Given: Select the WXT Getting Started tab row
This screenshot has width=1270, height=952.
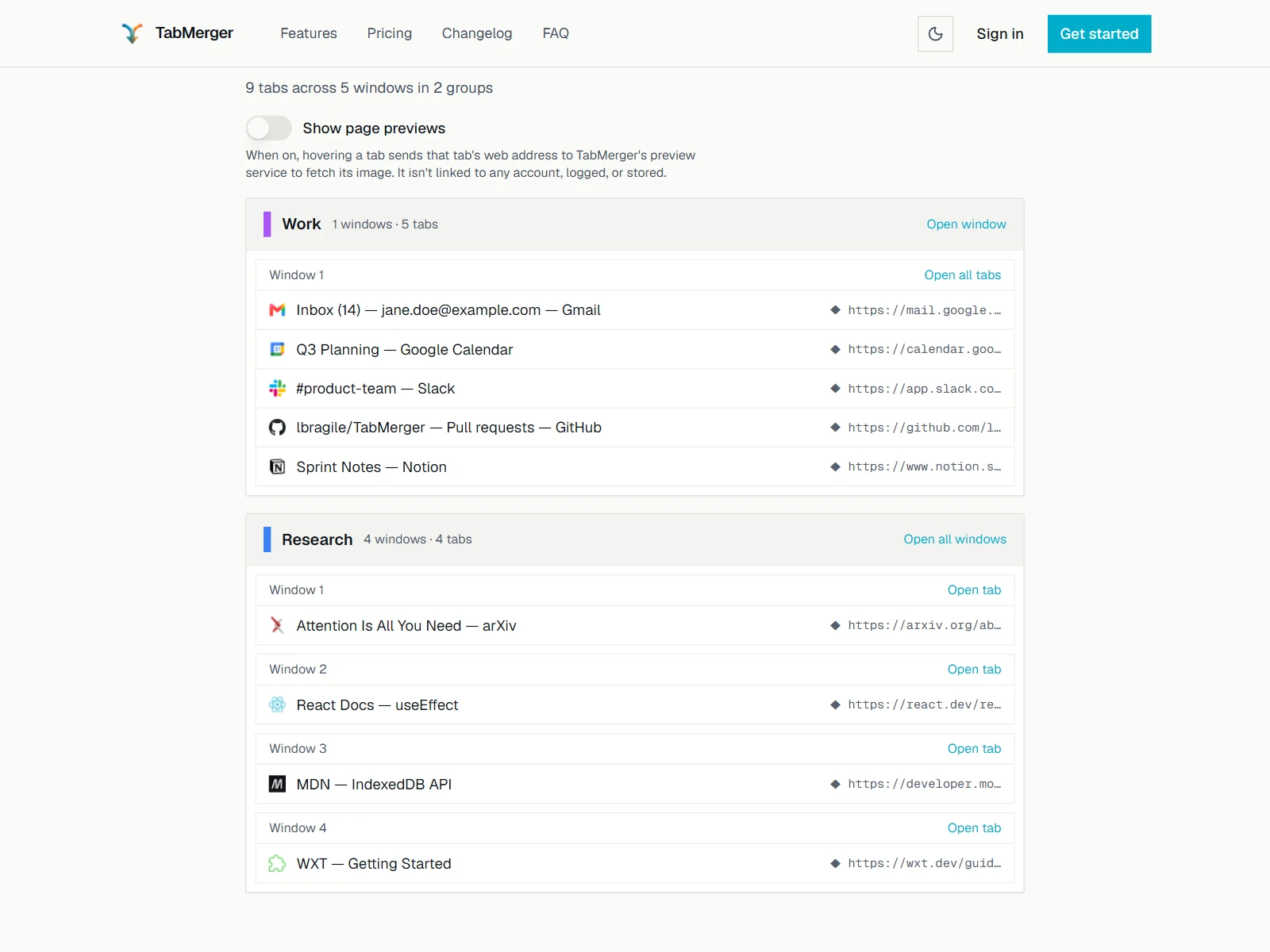Looking at the screenshot, I should [635, 863].
